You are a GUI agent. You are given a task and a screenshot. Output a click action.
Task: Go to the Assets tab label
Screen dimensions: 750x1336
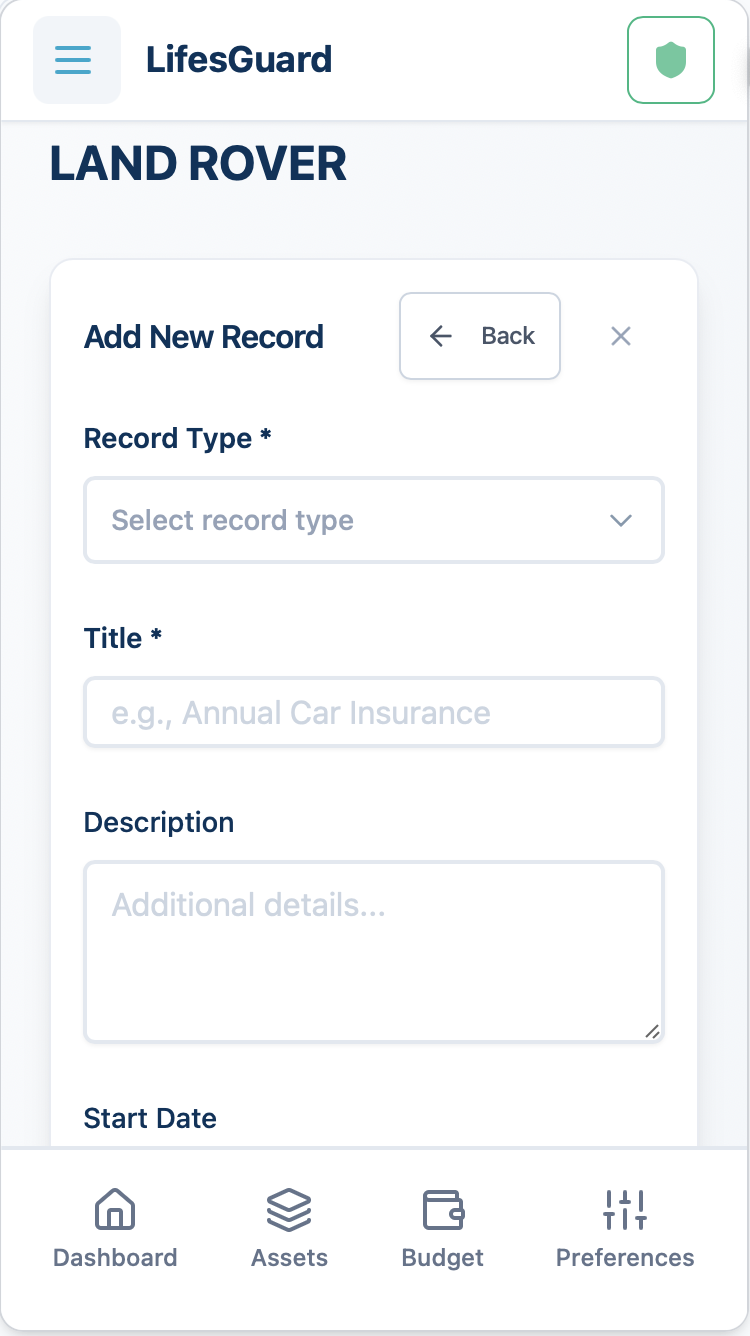coord(289,1257)
